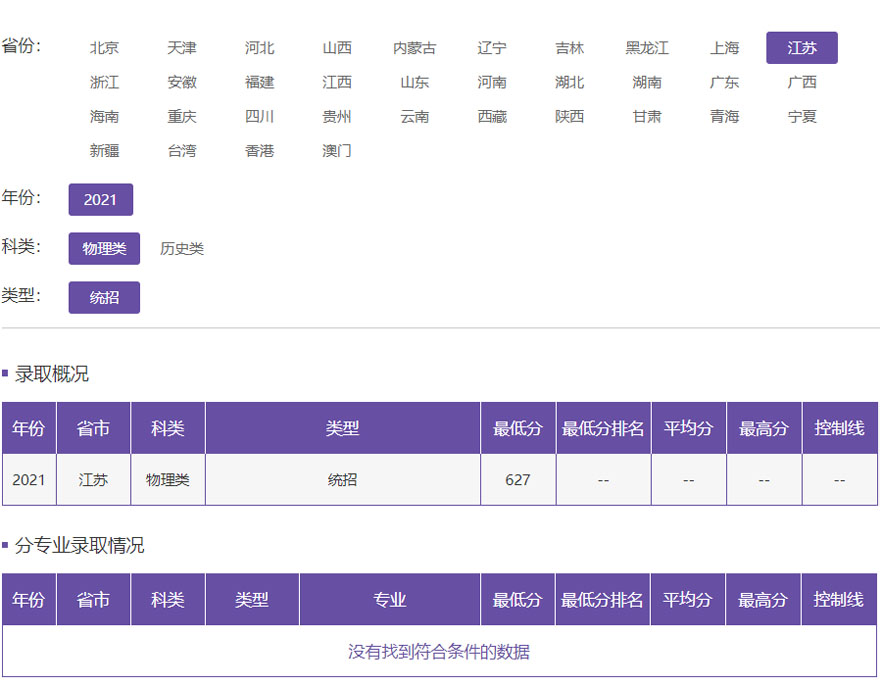Click 最低分排名 header in 分专业录取情况 table
This screenshot has width=880, height=685.
pyautogui.click(x=602, y=600)
